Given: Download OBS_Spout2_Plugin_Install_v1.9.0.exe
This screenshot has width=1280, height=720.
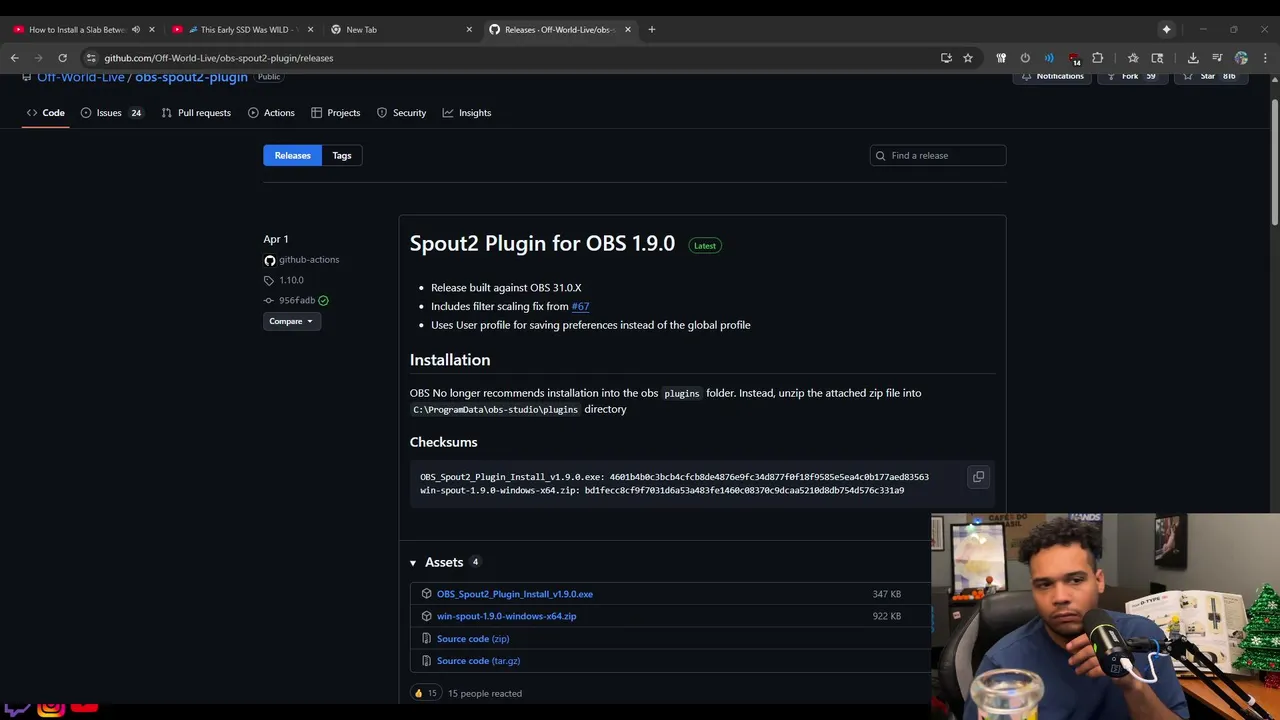Looking at the screenshot, I should pyautogui.click(x=515, y=594).
